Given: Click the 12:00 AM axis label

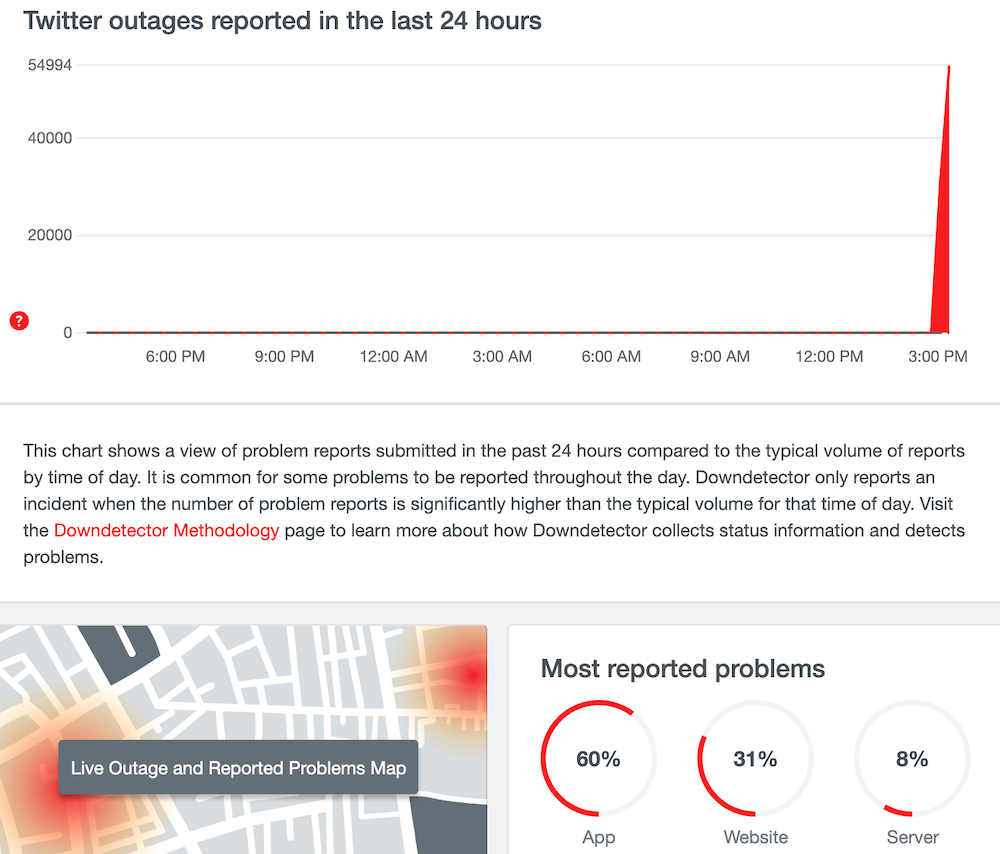Looking at the screenshot, I should 393,357.
